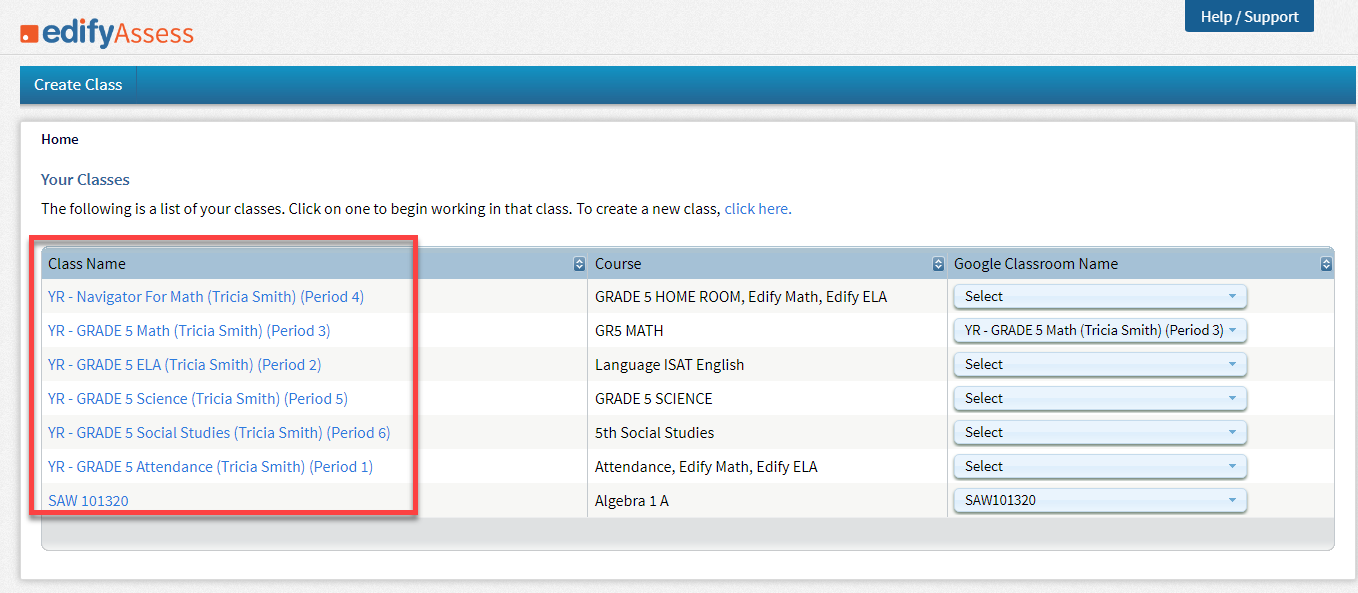Sort by Class Name column icon
The width and height of the screenshot is (1358, 593).
(579, 264)
